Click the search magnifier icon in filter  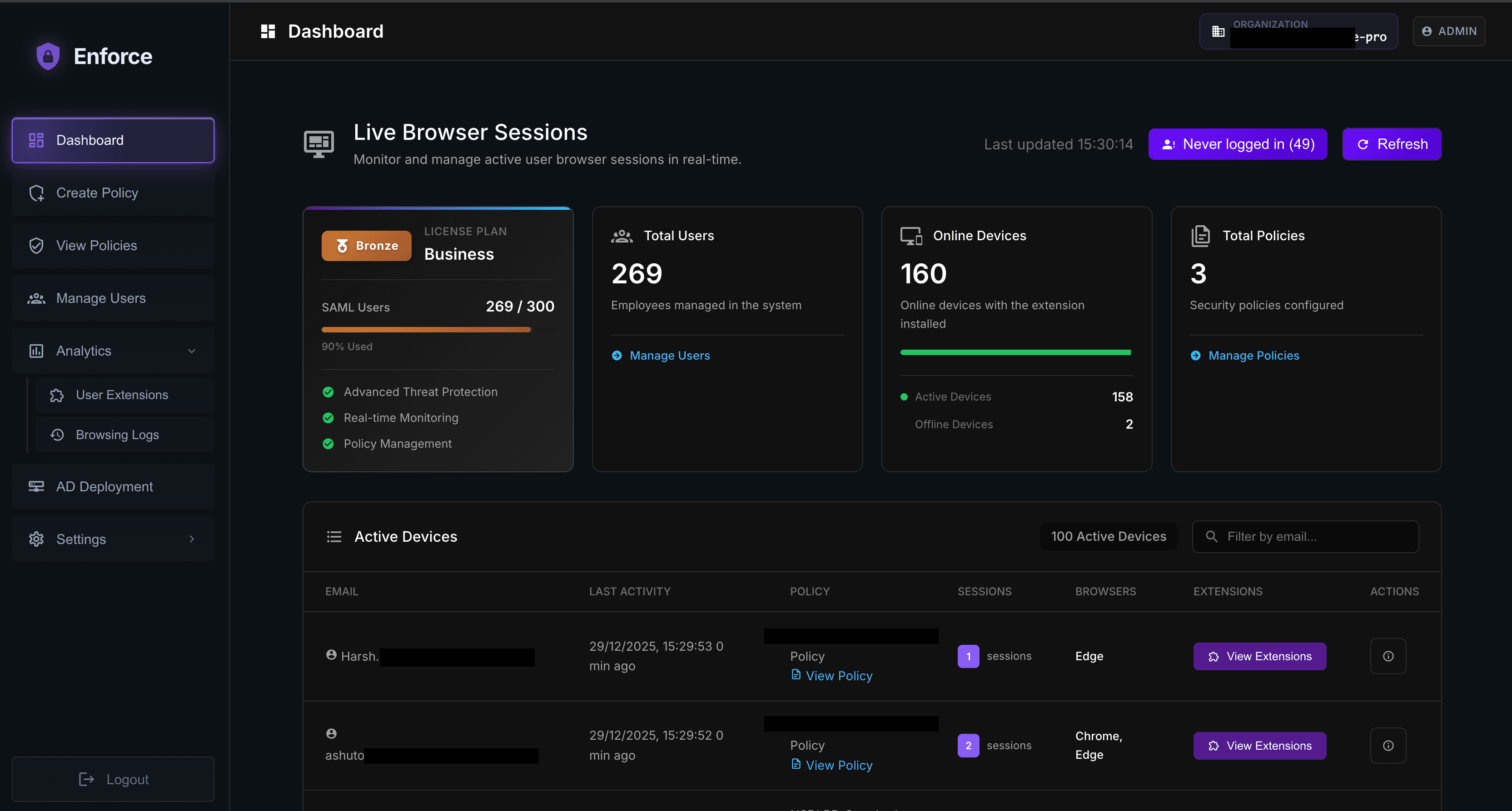(x=1212, y=536)
